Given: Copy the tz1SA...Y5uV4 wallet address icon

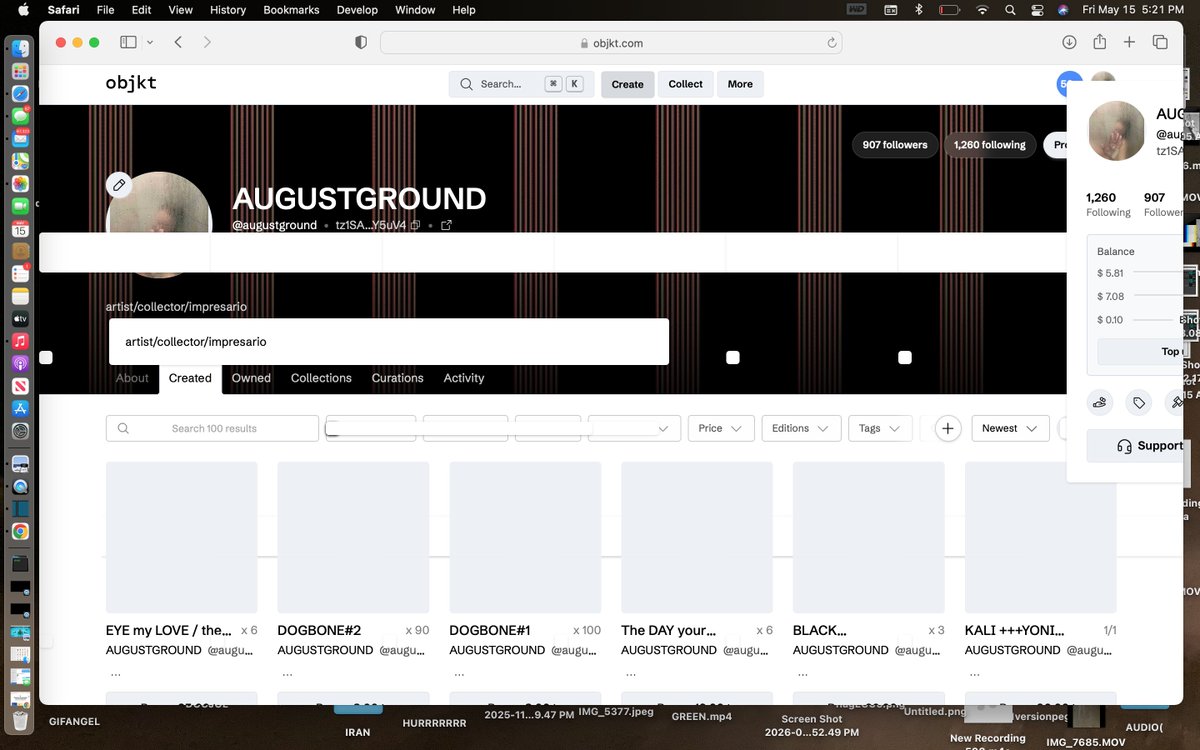Looking at the screenshot, I should point(415,225).
